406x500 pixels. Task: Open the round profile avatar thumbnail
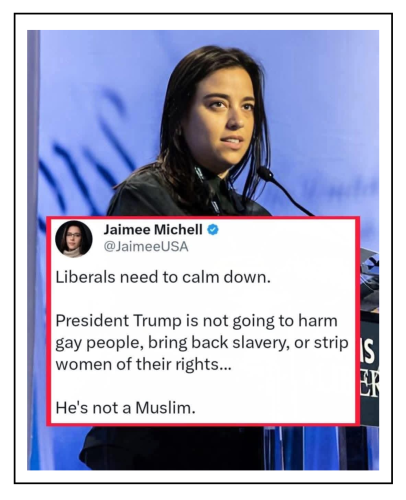point(74,239)
